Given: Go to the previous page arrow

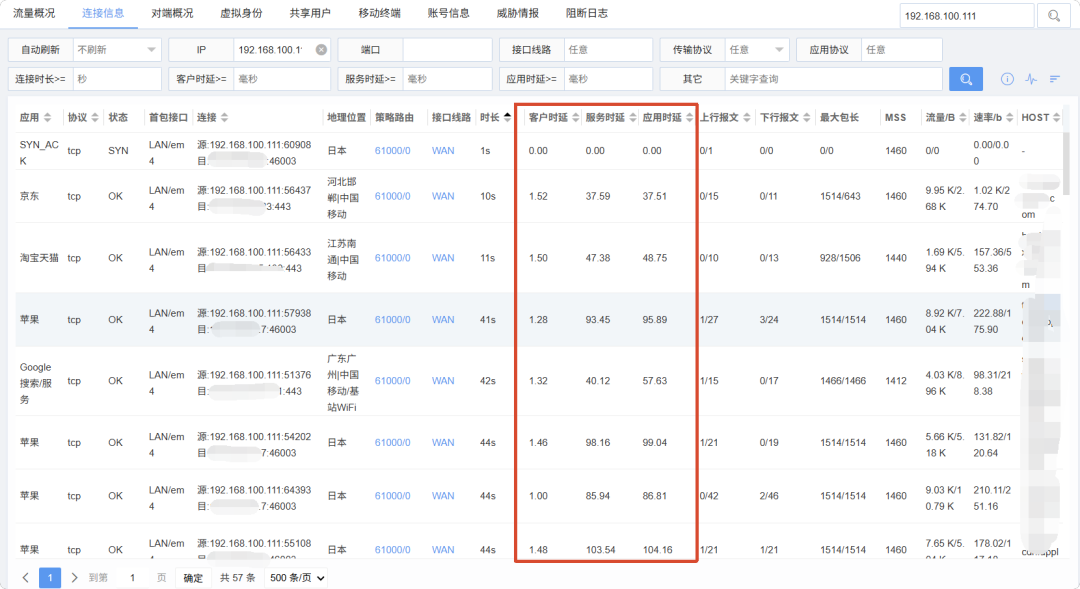Looking at the screenshot, I should click(25, 577).
